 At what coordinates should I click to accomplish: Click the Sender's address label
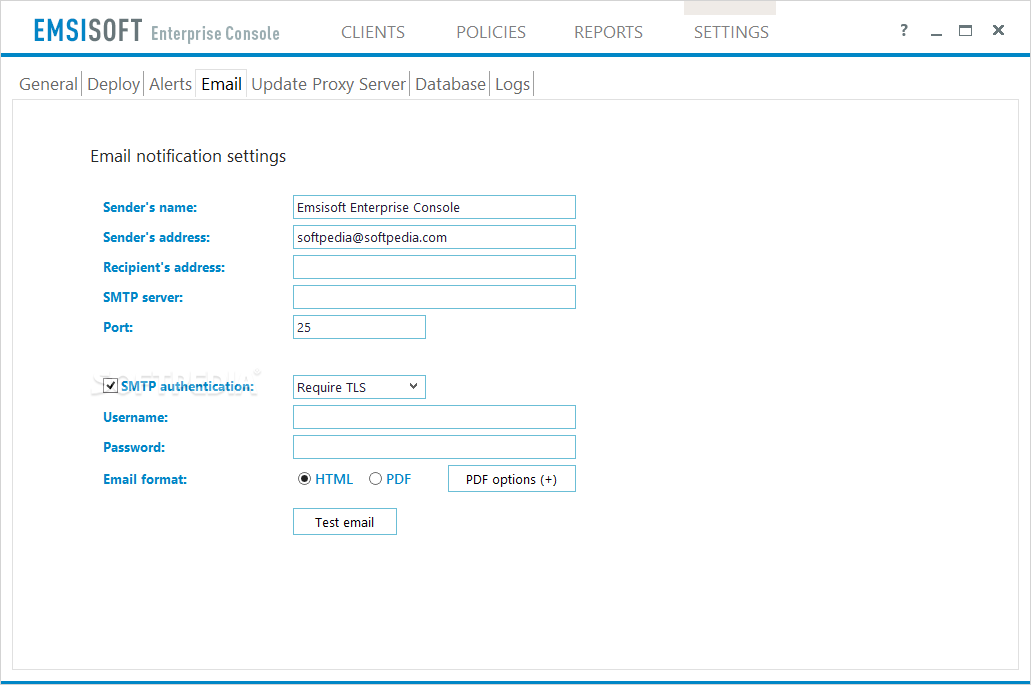(156, 237)
